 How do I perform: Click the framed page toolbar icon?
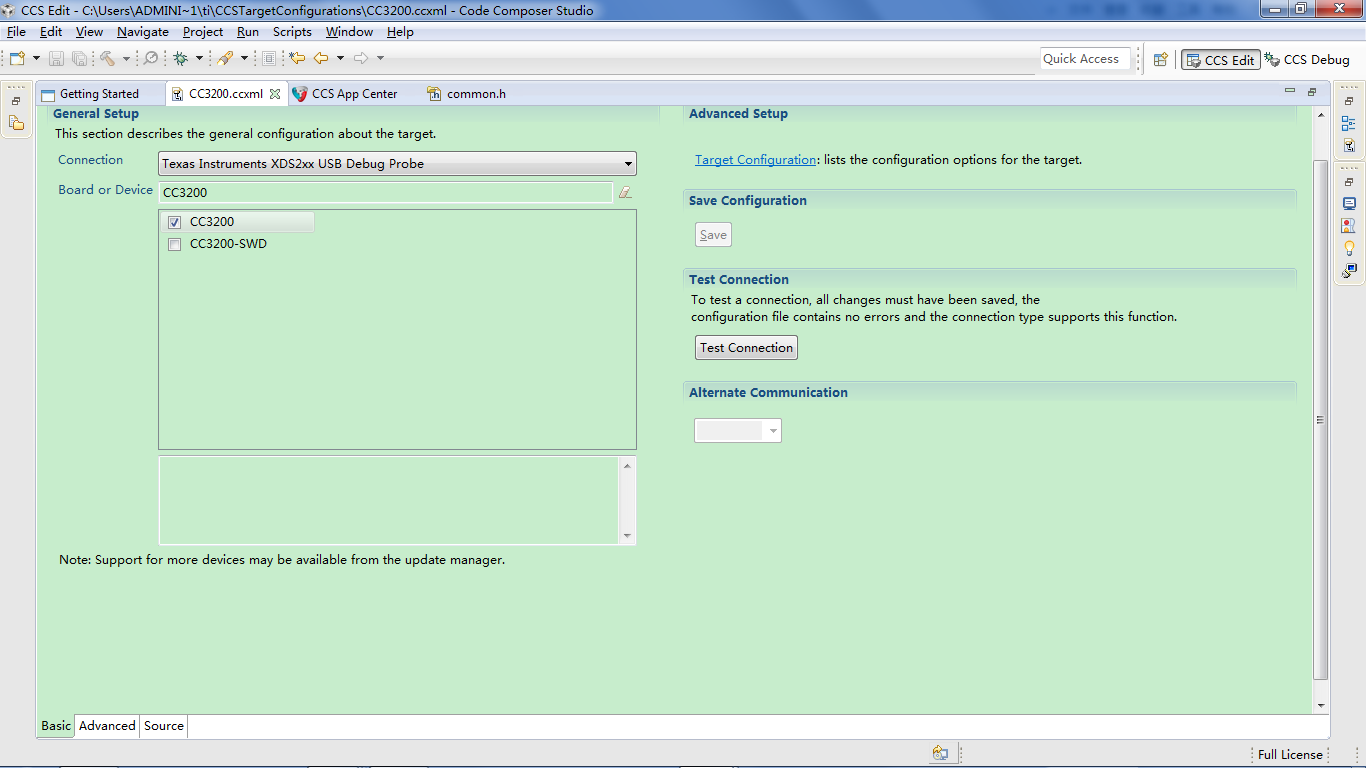(269, 58)
